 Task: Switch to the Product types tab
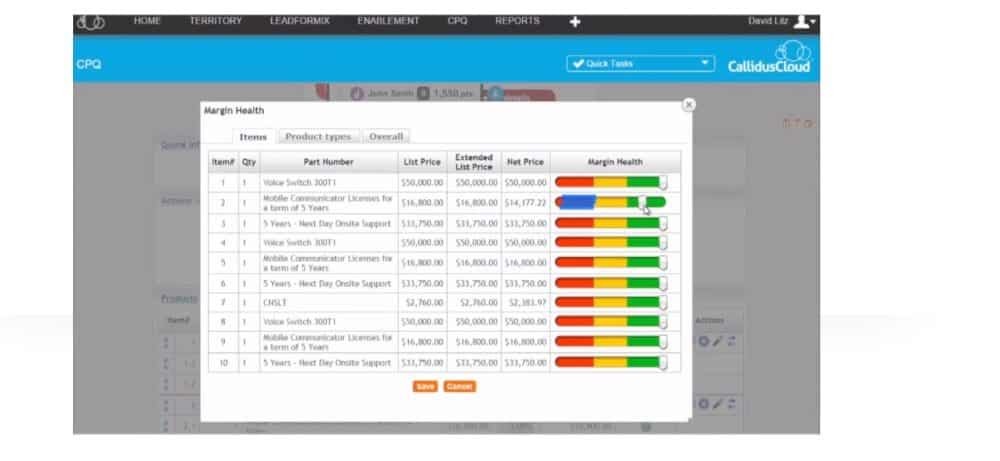318,137
